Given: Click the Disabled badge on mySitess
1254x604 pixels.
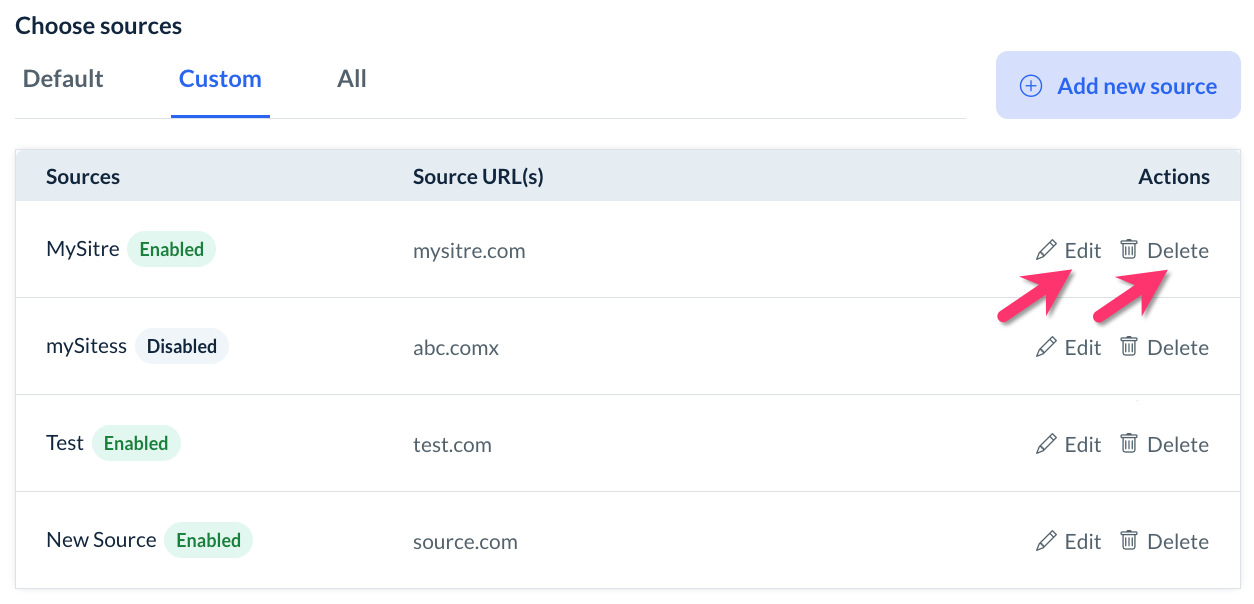Looking at the screenshot, I should click(x=182, y=346).
